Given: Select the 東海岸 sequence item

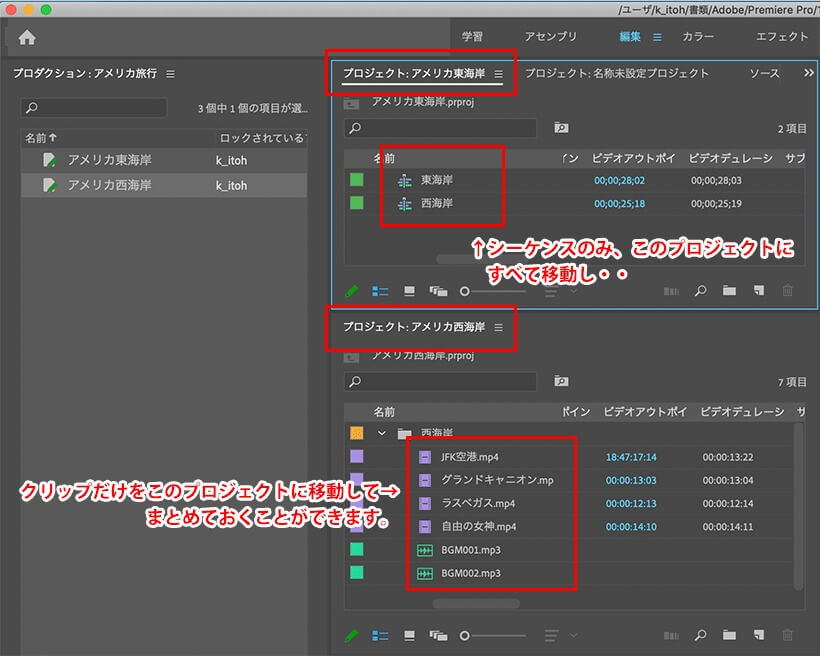Looking at the screenshot, I should click(x=437, y=180).
